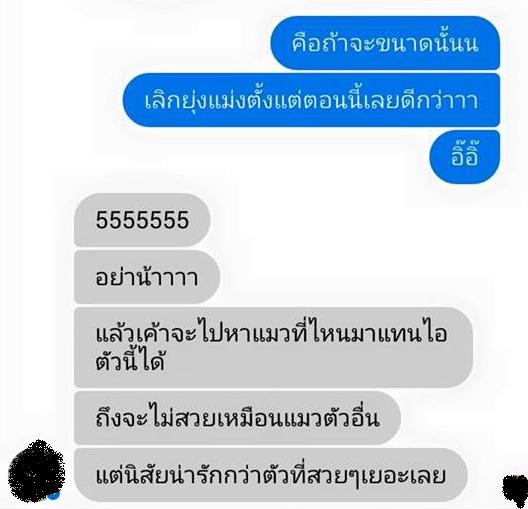This screenshot has width=528, height=509.
Task: Tap the gray '5555555' message bubble
Action: tap(142, 220)
